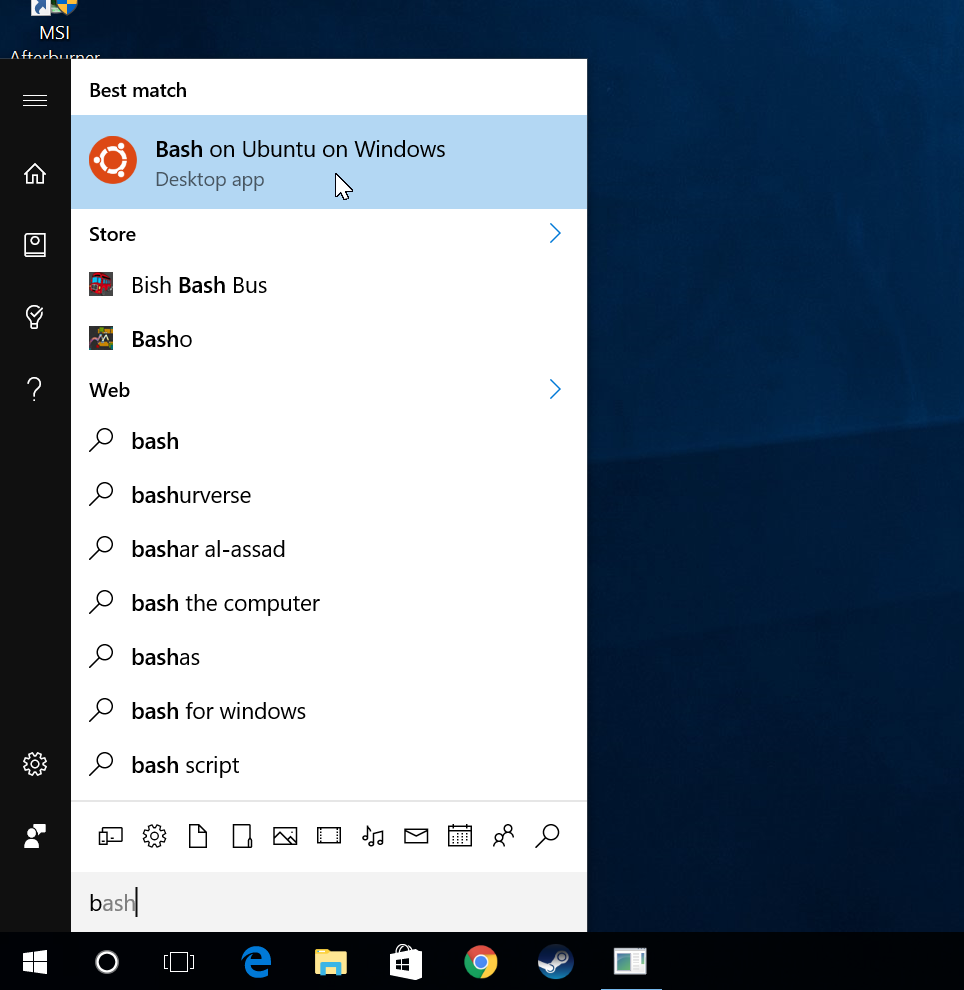This screenshot has width=964, height=990.
Task: Select bash the computer web suggestion
Action: 329,603
